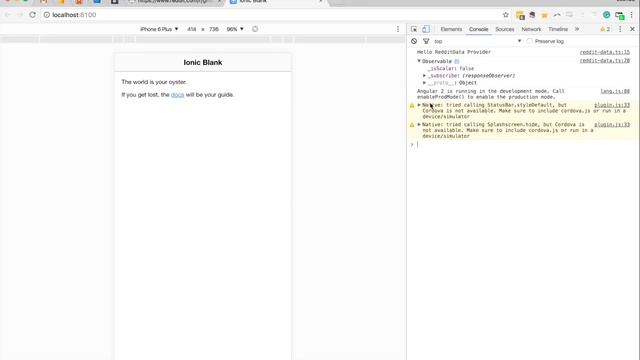Select the inspect element picker tool
The width and height of the screenshot is (640, 360).
point(414,29)
